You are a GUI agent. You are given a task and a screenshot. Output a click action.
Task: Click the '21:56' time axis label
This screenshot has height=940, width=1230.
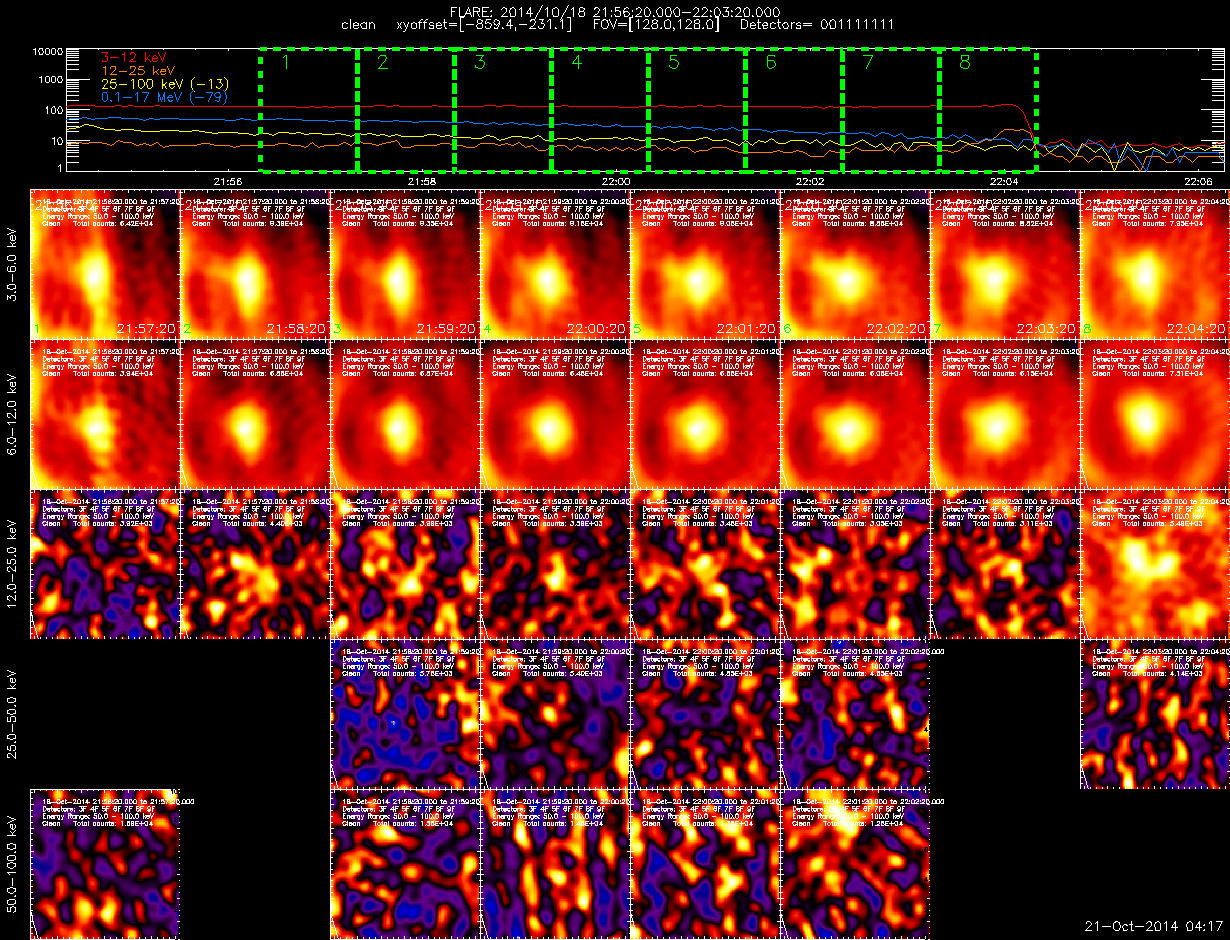click(x=228, y=181)
